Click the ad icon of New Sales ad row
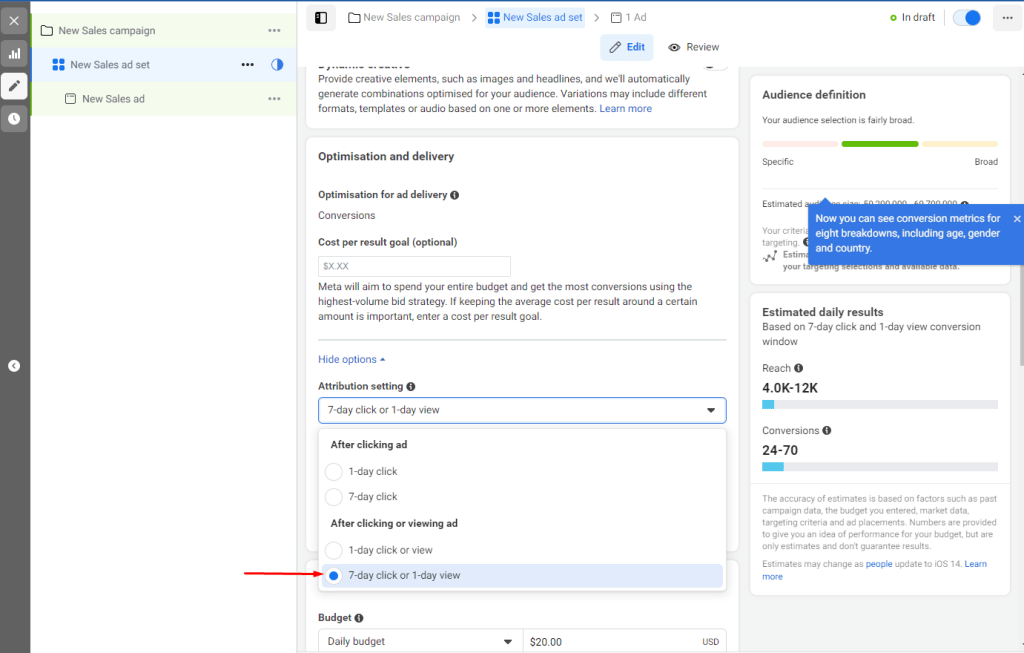Screen dimensions: 1024x653 coord(71,99)
